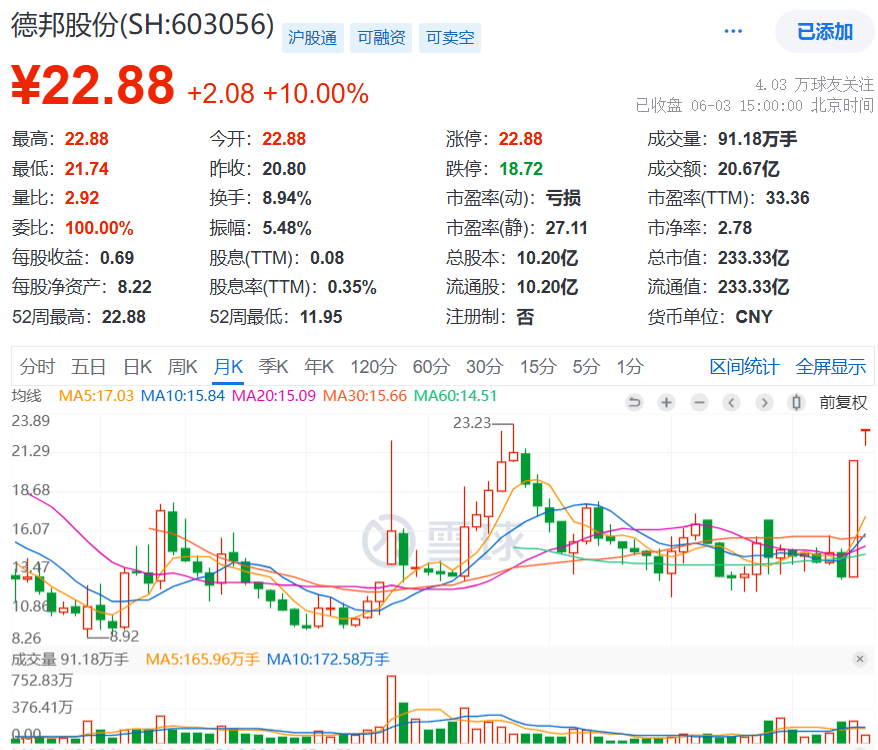Click the 换手 8.94% value

coord(287,198)
